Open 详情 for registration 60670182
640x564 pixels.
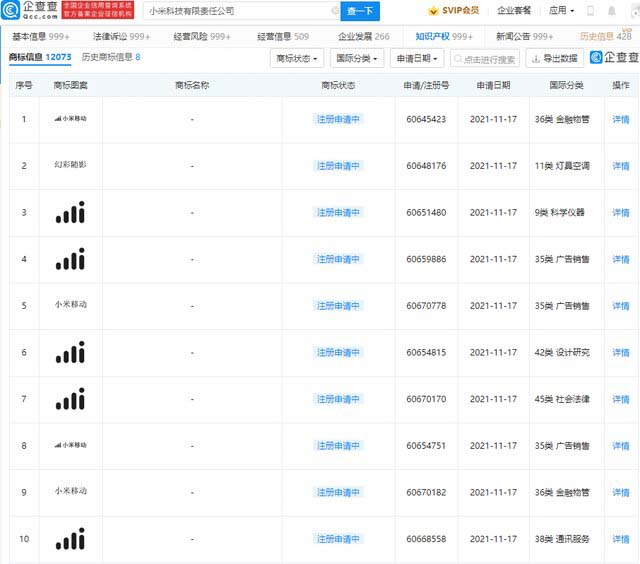621,493
